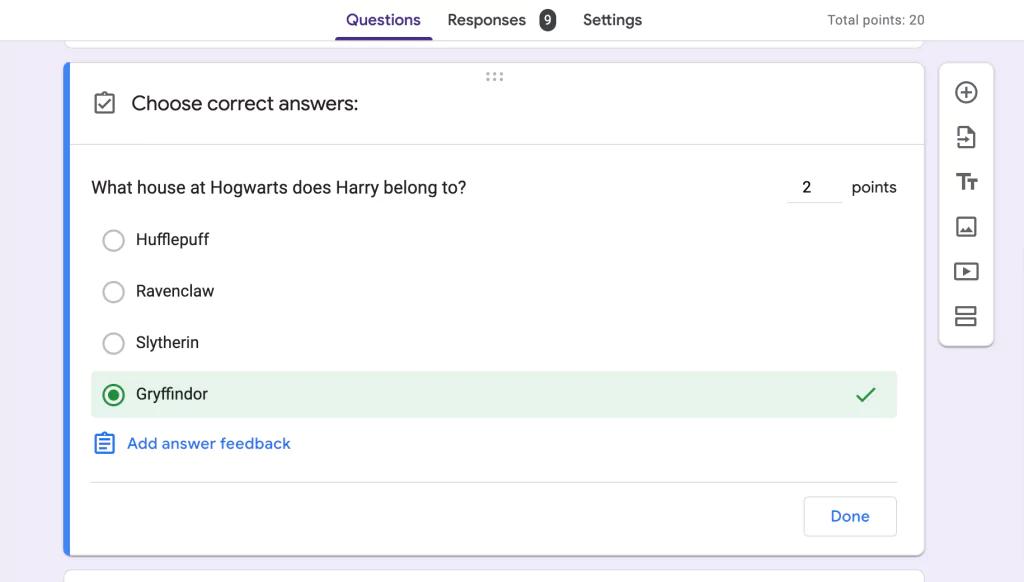1024x582 pixels.
Task: Click the Done button
Action: 849,516
